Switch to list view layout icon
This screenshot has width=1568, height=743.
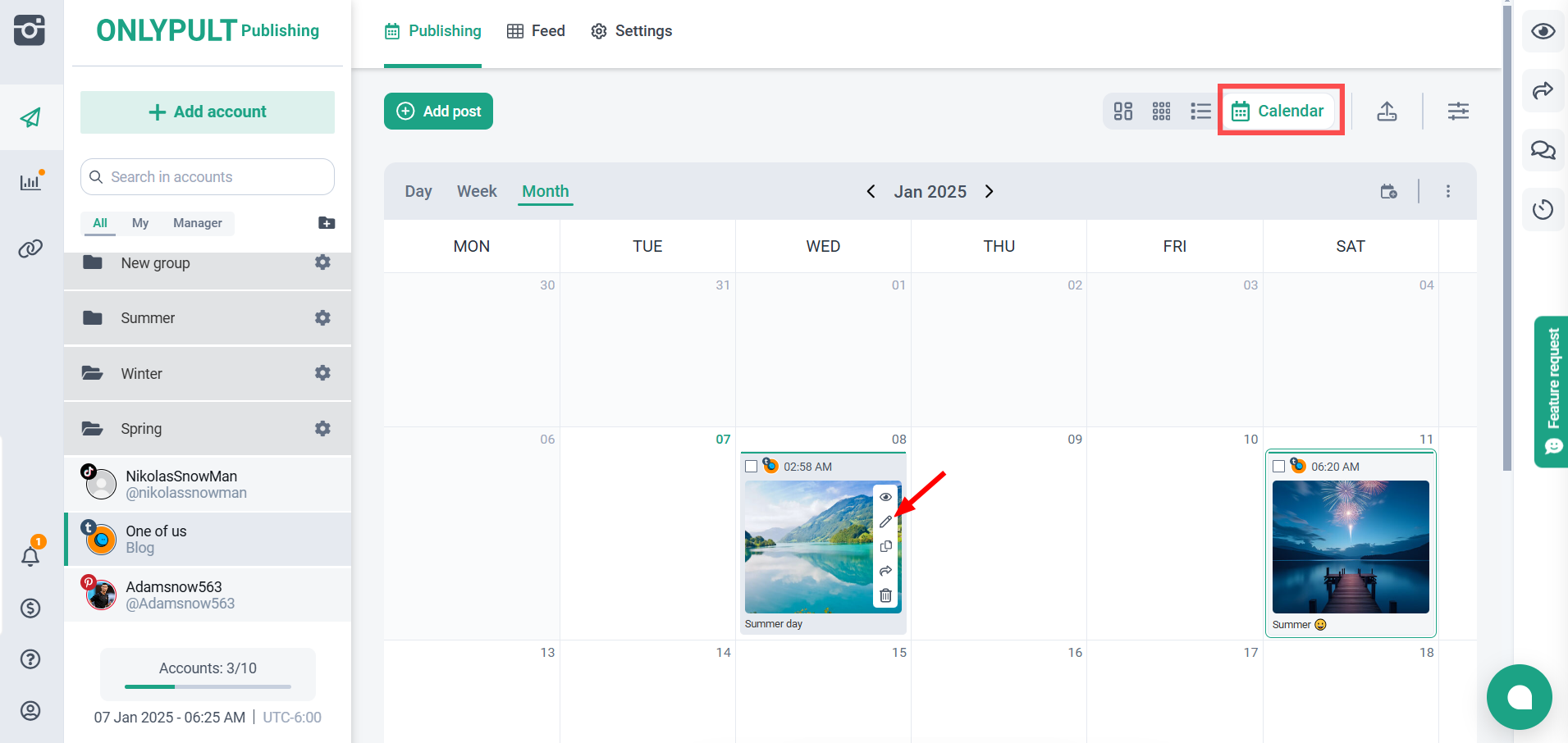coord(1200,112)
